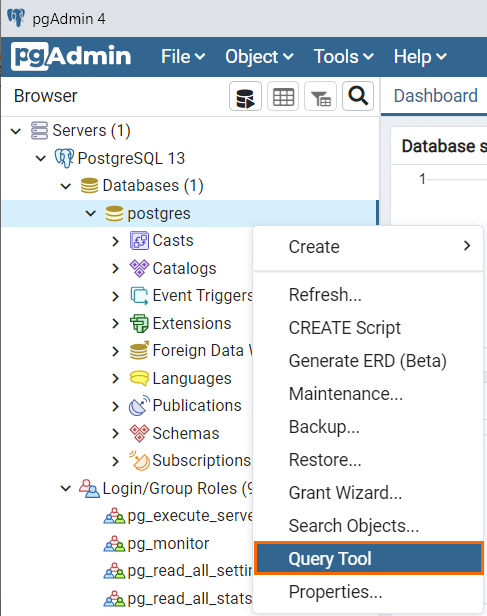Expand the Casts node

click(115, 241)
